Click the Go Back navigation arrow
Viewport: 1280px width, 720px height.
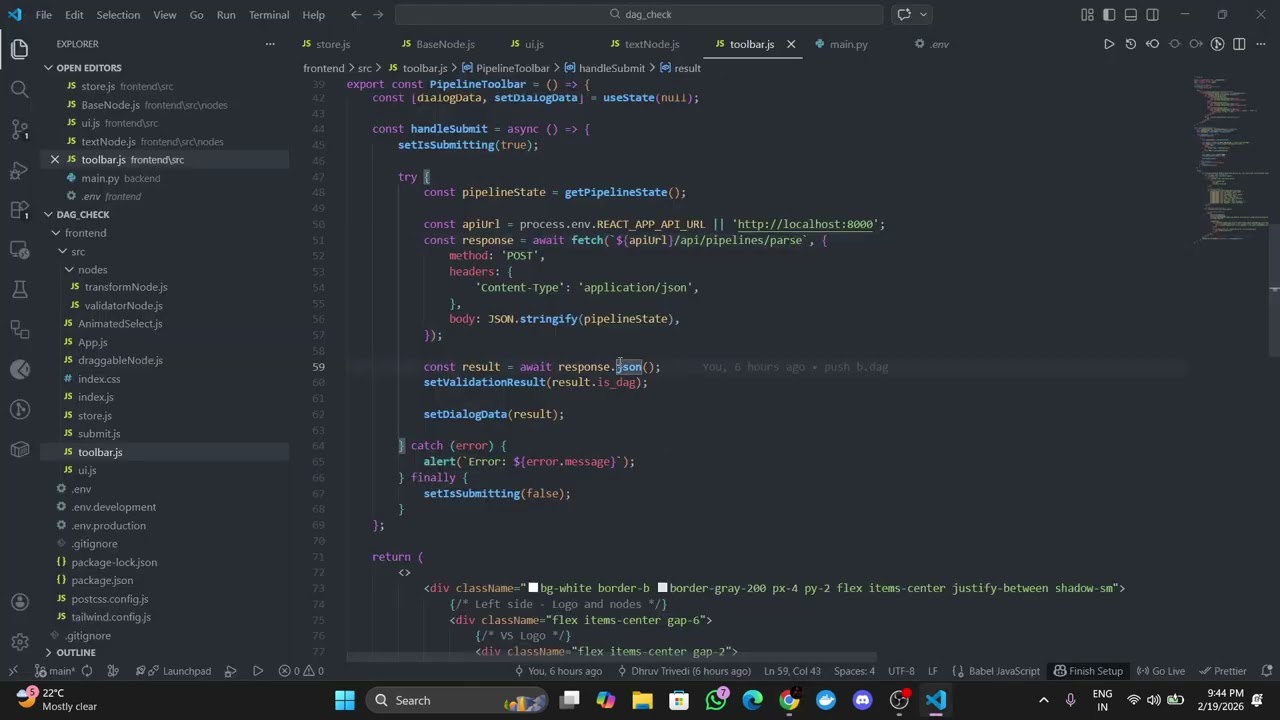pos(356,15)
